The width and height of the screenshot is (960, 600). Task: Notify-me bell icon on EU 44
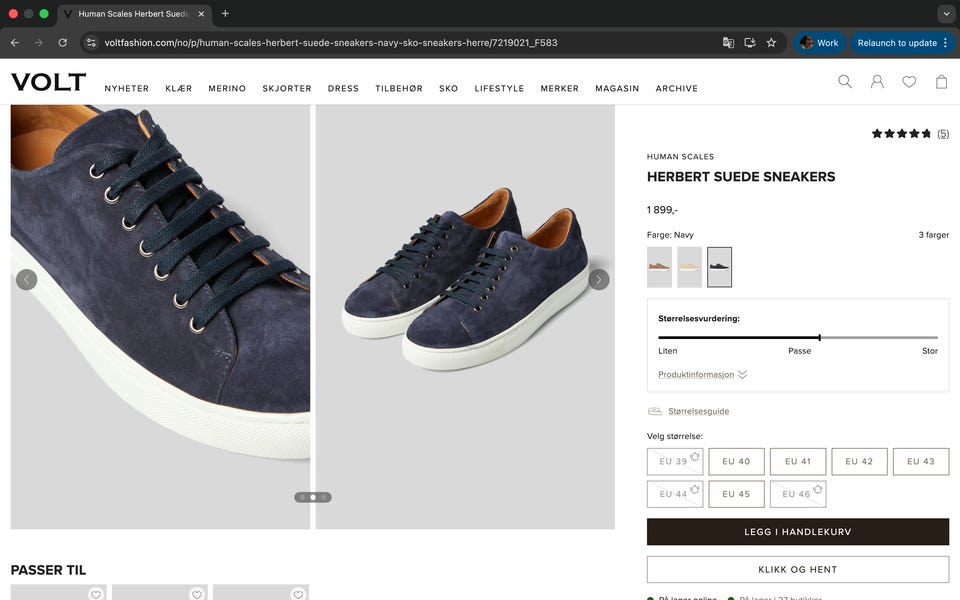click(695, 489)
